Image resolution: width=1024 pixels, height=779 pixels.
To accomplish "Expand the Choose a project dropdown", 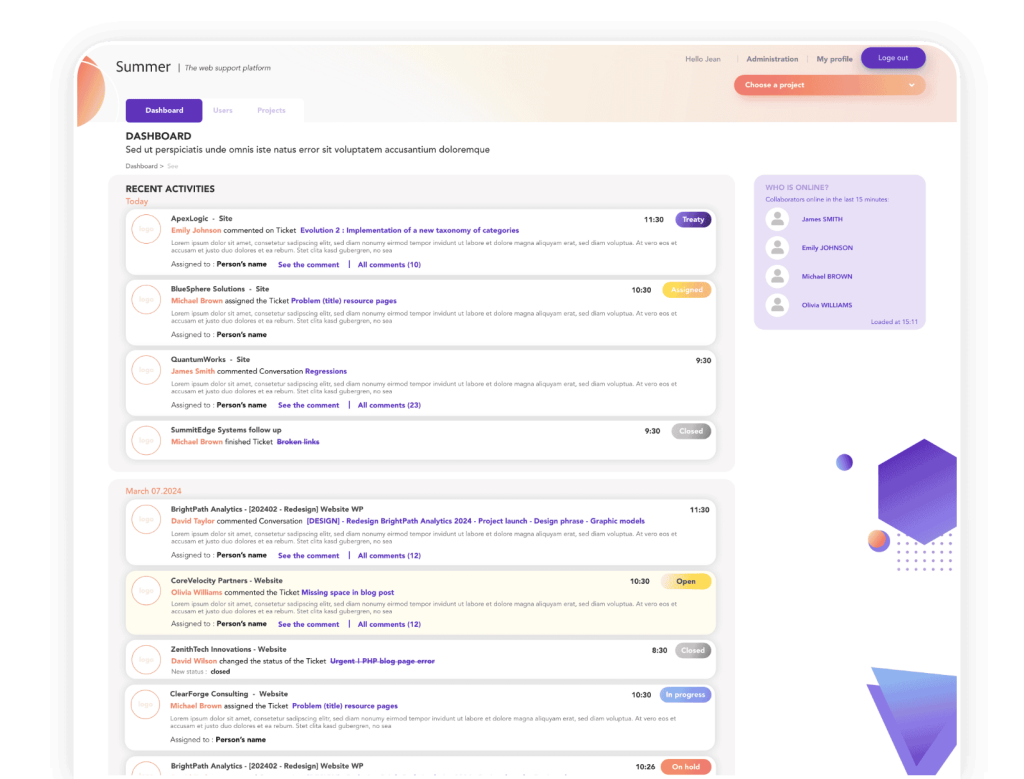I will point(829,85).
